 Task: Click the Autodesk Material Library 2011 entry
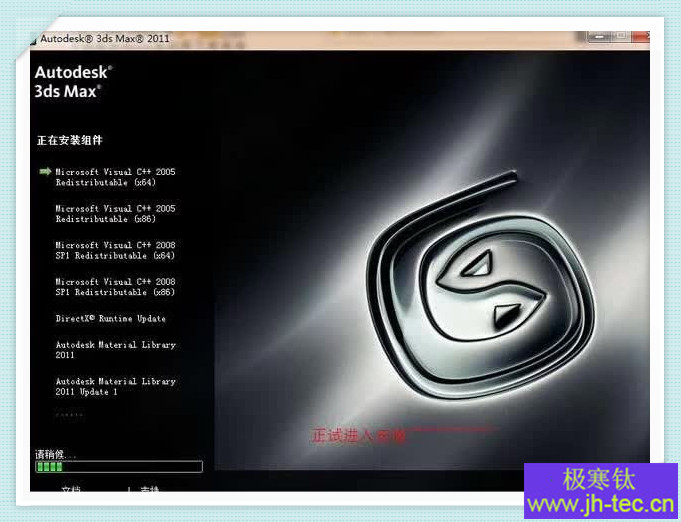116,350
